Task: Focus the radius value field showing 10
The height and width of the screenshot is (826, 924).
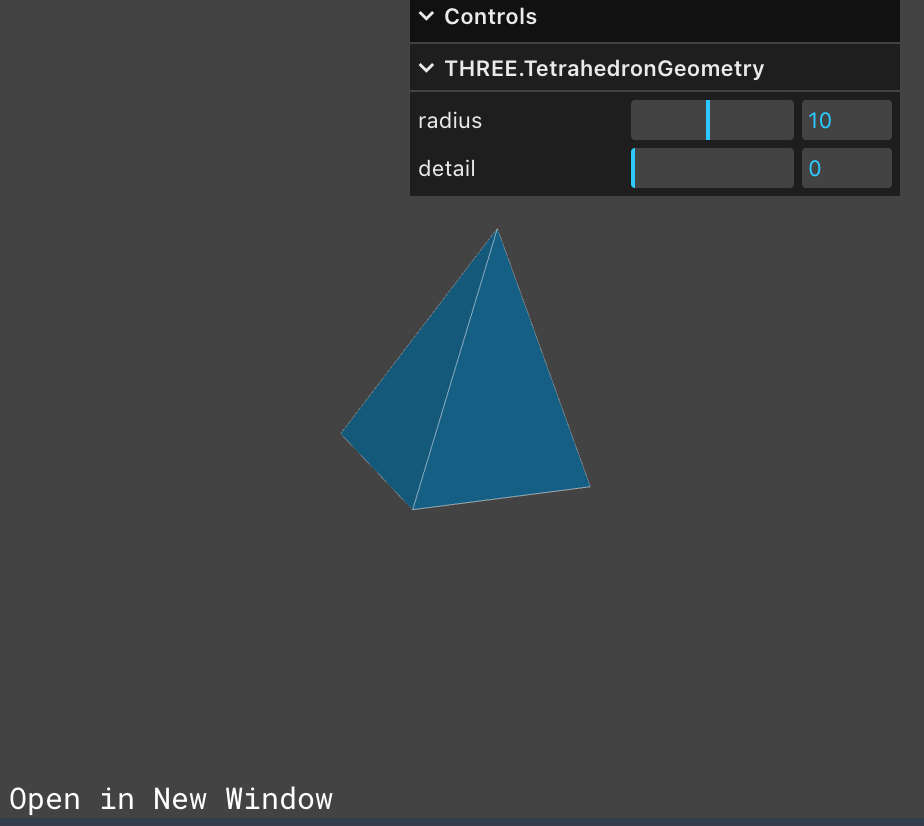Action: 847,120
